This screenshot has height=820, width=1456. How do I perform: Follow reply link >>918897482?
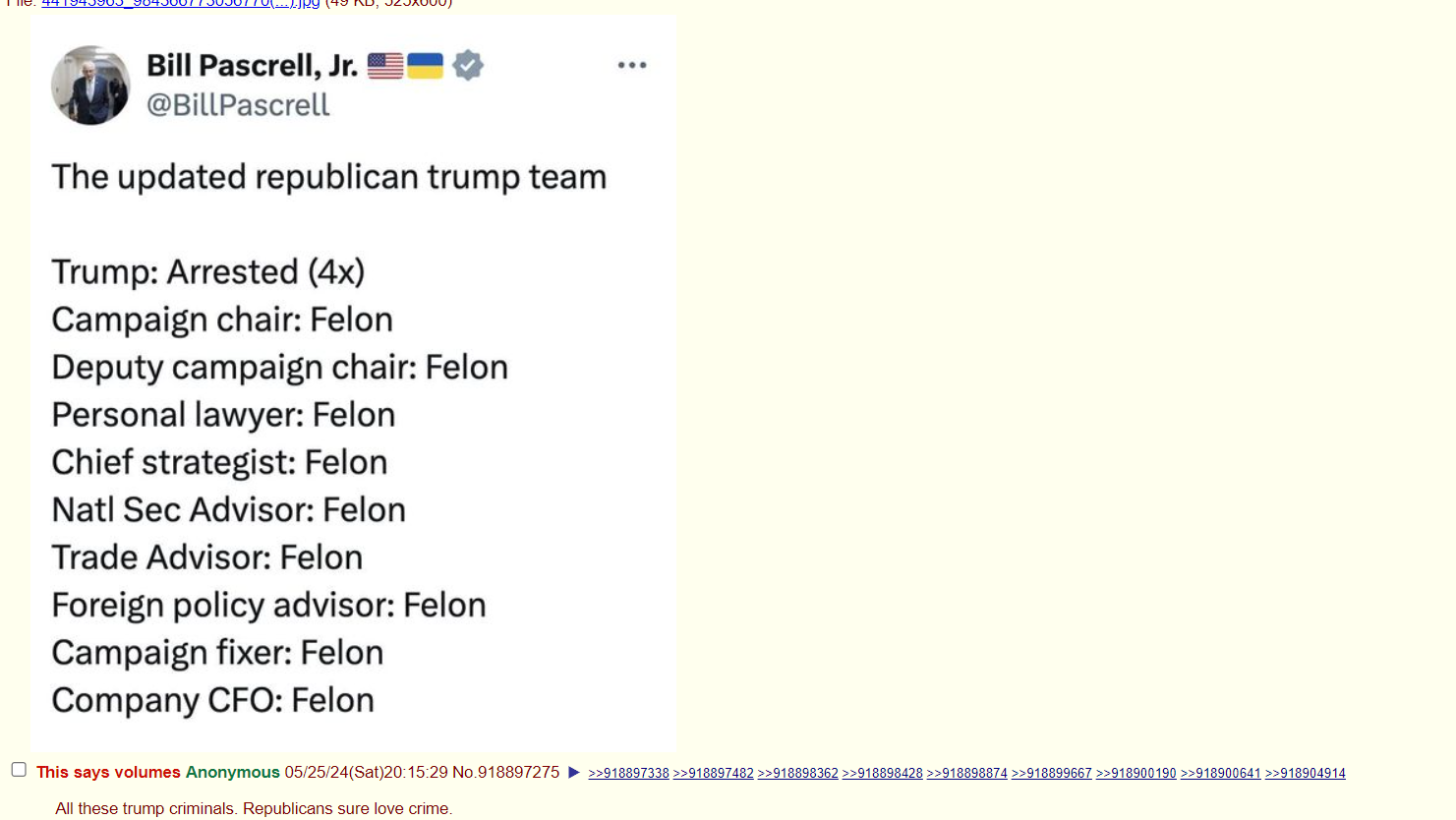[x=713, y=774]
